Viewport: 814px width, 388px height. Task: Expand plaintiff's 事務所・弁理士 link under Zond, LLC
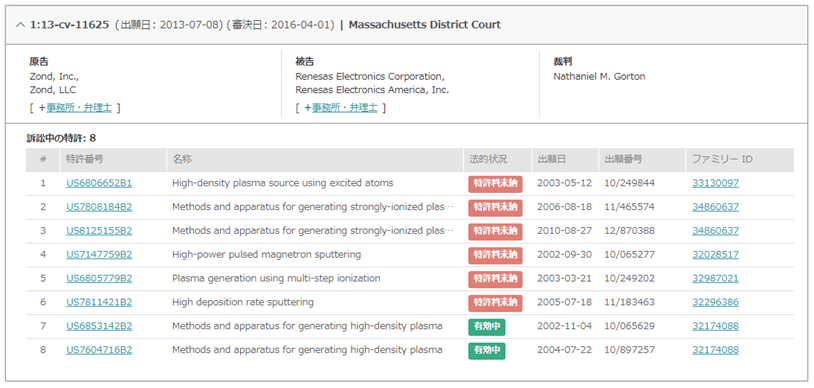click(79, 108)
